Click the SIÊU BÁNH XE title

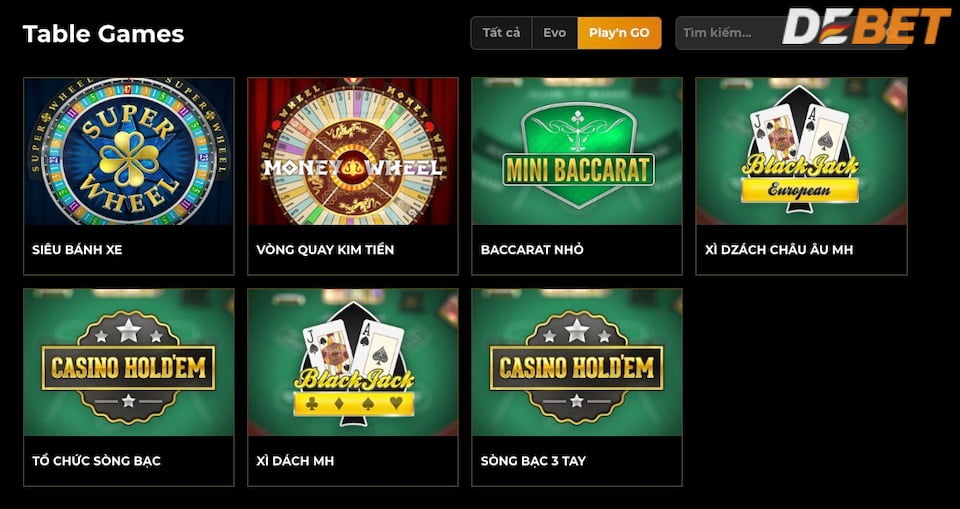point(77,250)
